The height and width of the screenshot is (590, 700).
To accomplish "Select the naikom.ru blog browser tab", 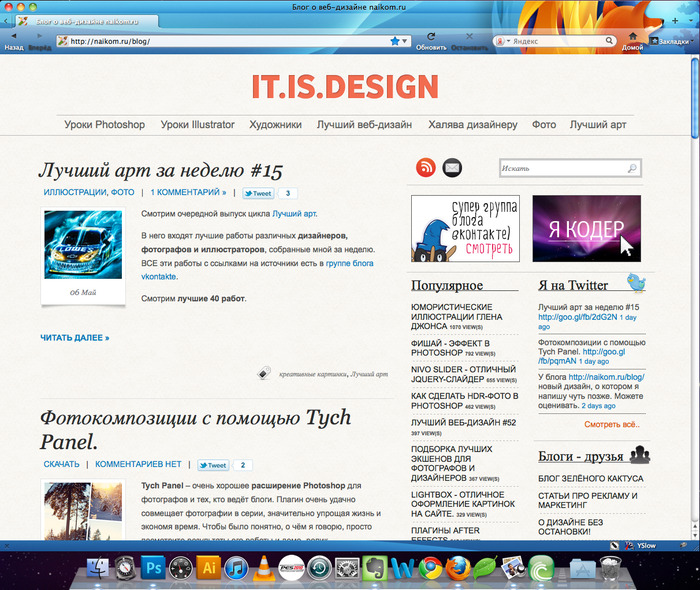I will click(87, 21).
